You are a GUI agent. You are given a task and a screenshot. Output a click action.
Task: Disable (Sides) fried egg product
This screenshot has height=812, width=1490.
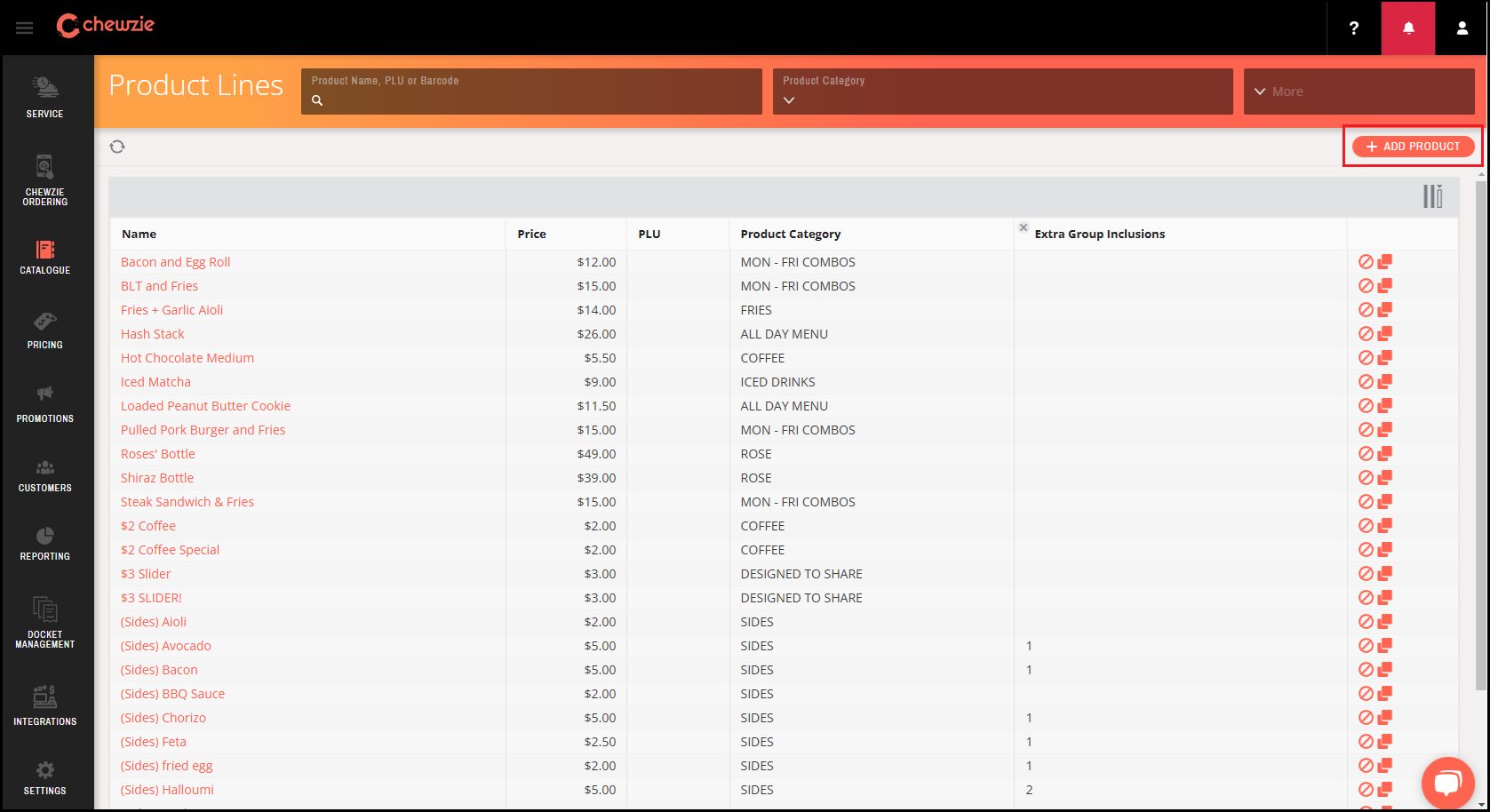1366,766
